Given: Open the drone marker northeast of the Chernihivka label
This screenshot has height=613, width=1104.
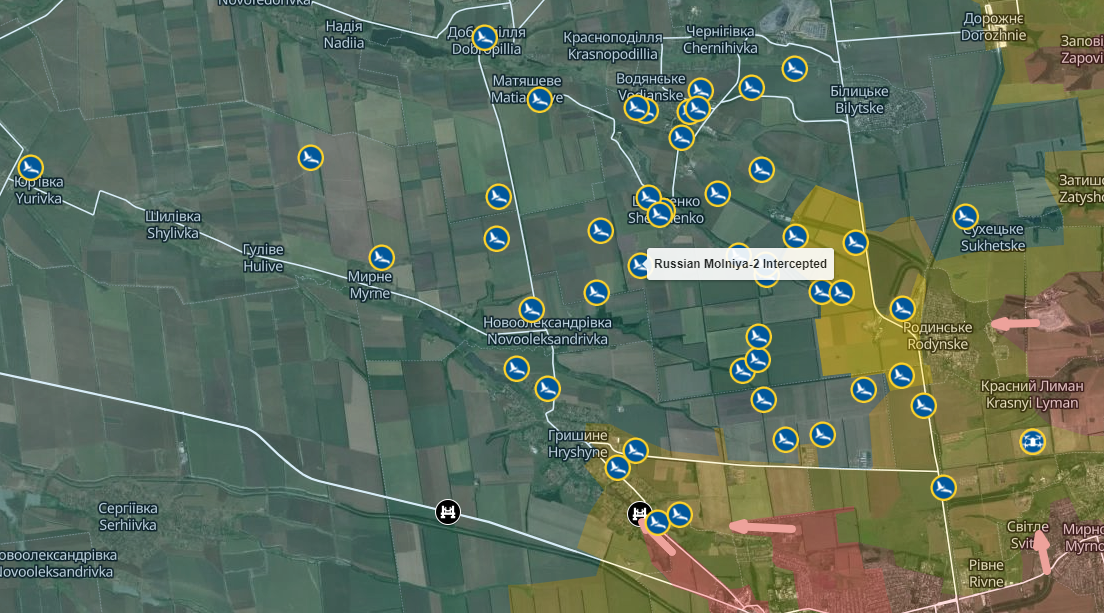Looking at the screenshot, I should click(794, 69).
